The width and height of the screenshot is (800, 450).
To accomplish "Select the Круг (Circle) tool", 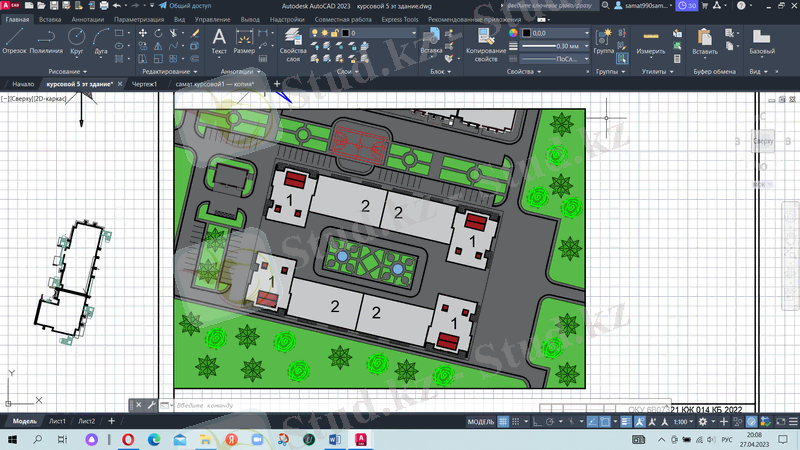I will click(77, 40).
